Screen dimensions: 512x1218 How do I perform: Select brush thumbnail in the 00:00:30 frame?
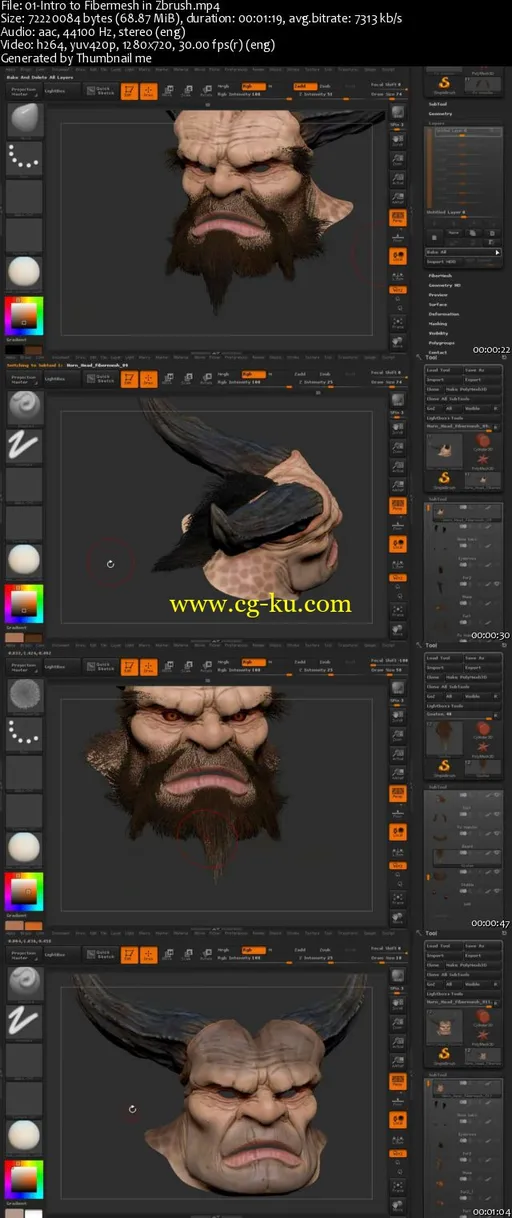(x=24, y=406)
